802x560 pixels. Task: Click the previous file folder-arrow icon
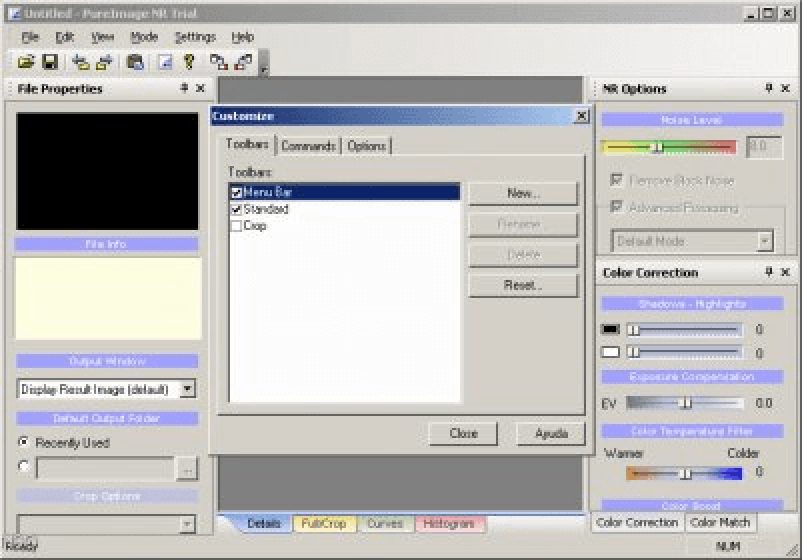[x=80, y=62]
